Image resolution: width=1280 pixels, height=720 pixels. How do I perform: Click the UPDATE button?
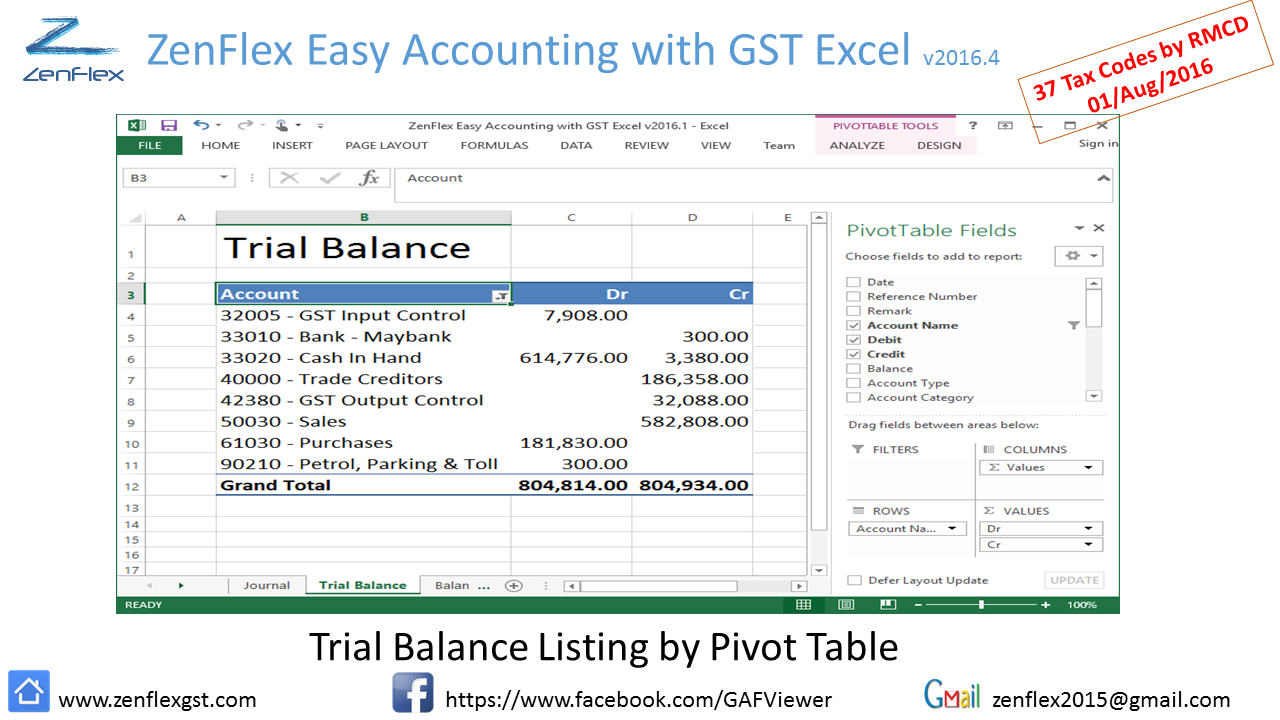point(1075,580)
